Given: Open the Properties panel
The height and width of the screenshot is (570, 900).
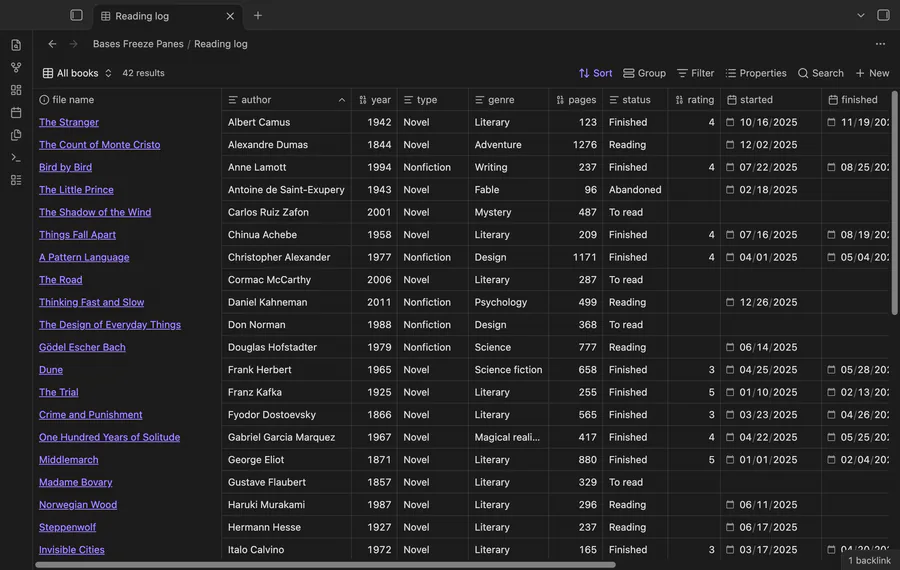Looking at the screenshot, I should pos(756,73).
